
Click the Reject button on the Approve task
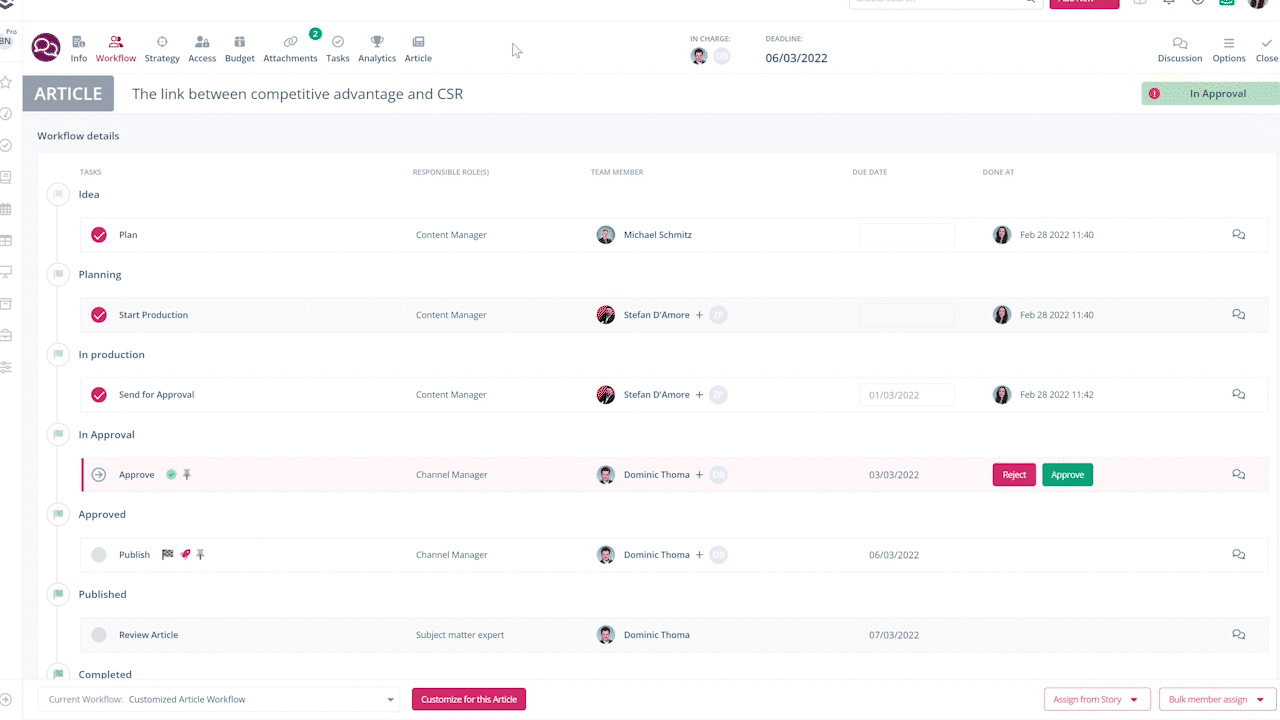pos(1013,474)
